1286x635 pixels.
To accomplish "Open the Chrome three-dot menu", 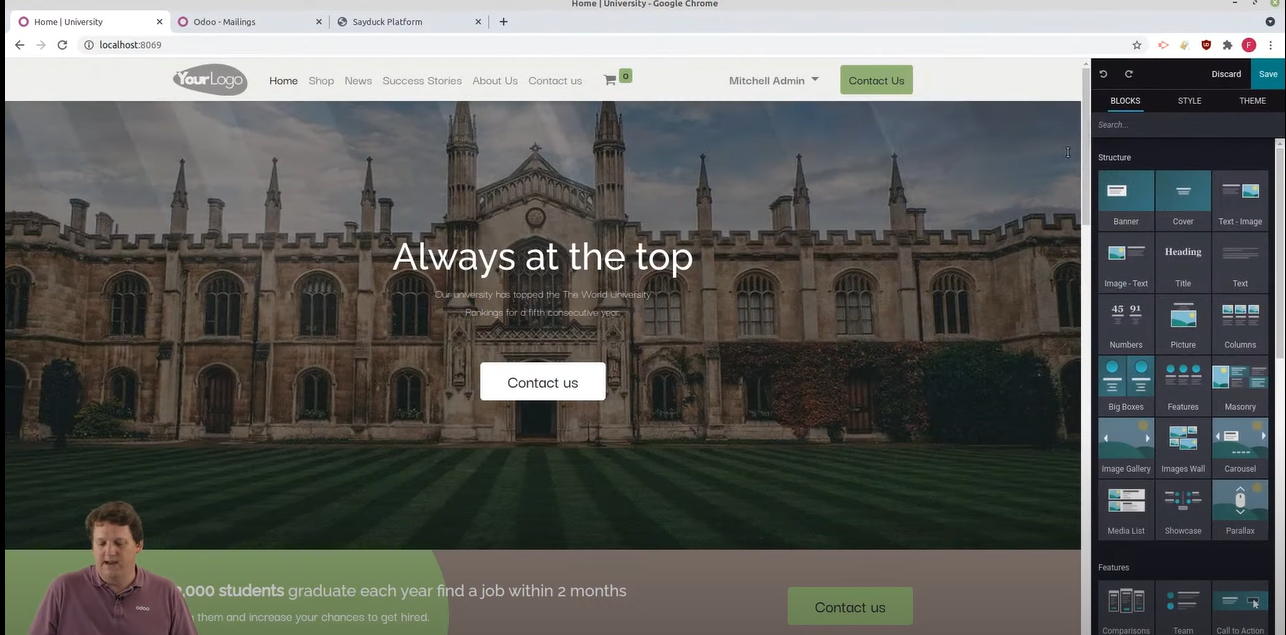I will click(1272, 45).
